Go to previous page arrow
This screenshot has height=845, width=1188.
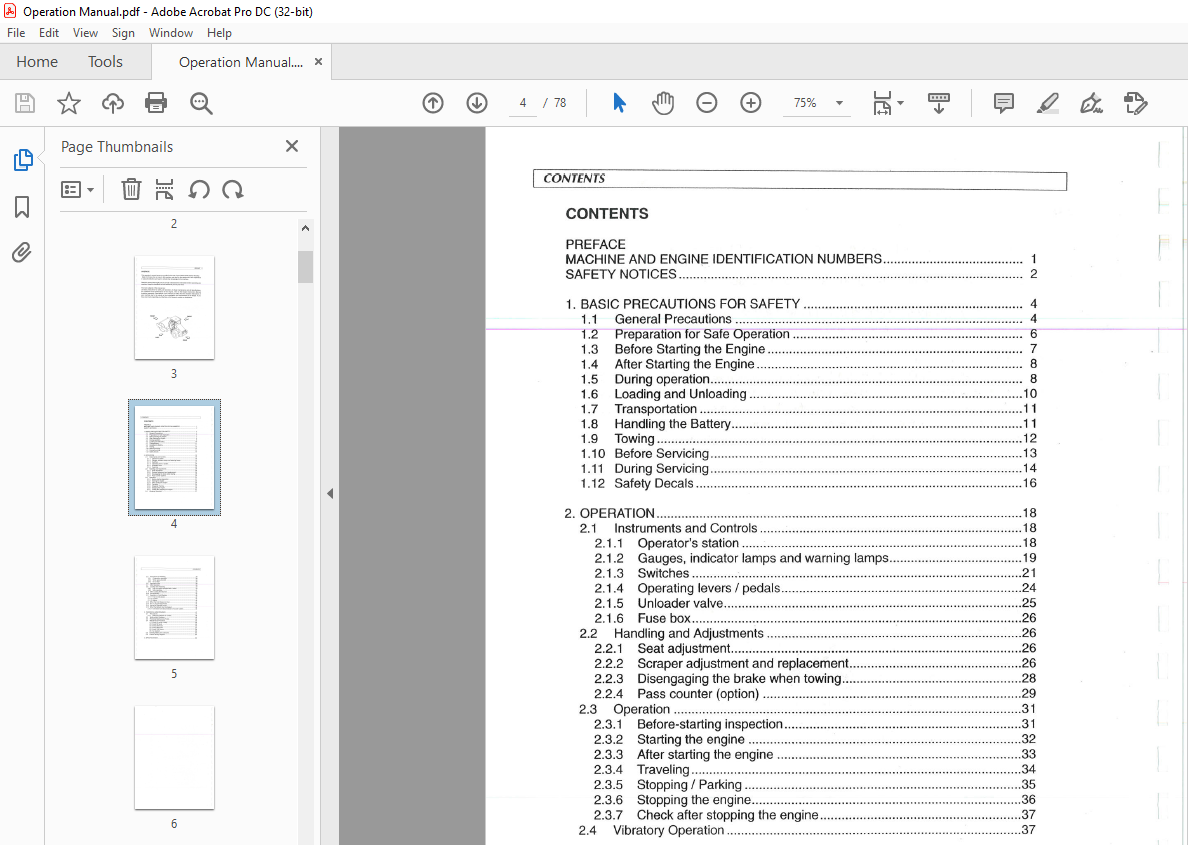pyautogui.click(x=433, y=103)
